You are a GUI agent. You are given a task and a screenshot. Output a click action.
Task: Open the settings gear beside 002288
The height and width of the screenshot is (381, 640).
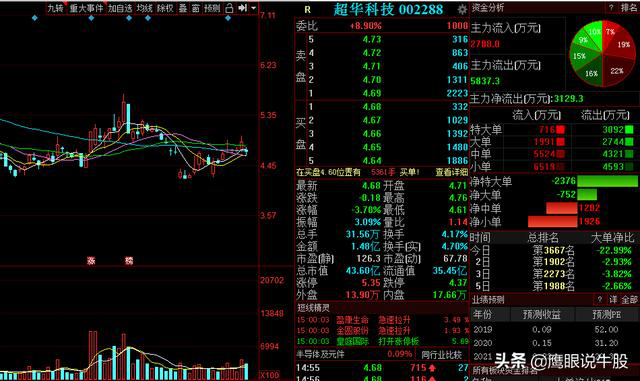pyautogui.click(x=462, y=9)
